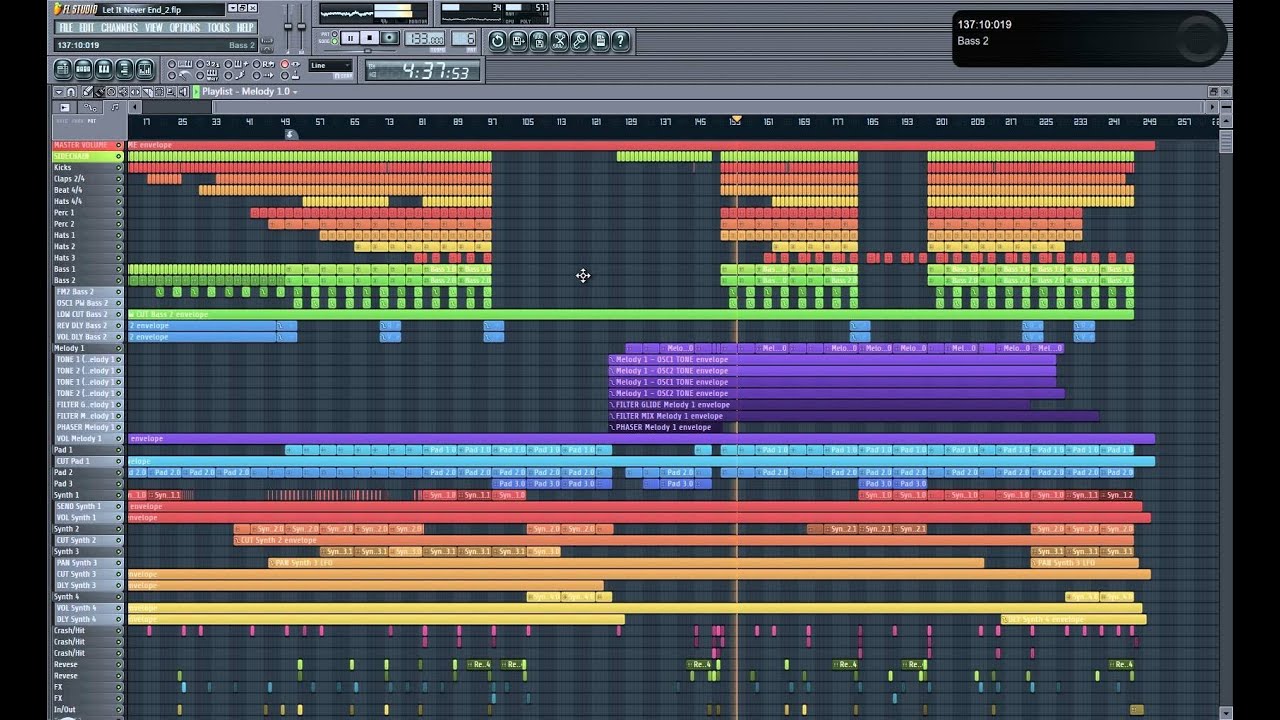Toggle the 3-2-1 countdown before recording

pos(200,64)
